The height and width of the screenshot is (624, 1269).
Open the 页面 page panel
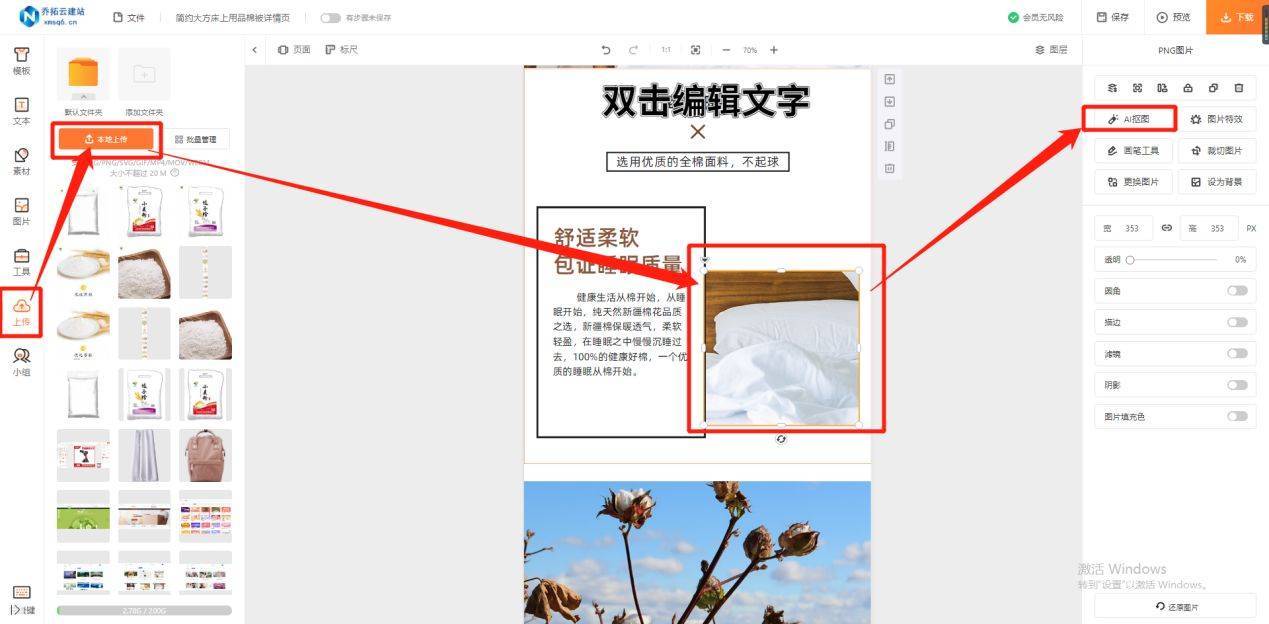click(294, 50)
